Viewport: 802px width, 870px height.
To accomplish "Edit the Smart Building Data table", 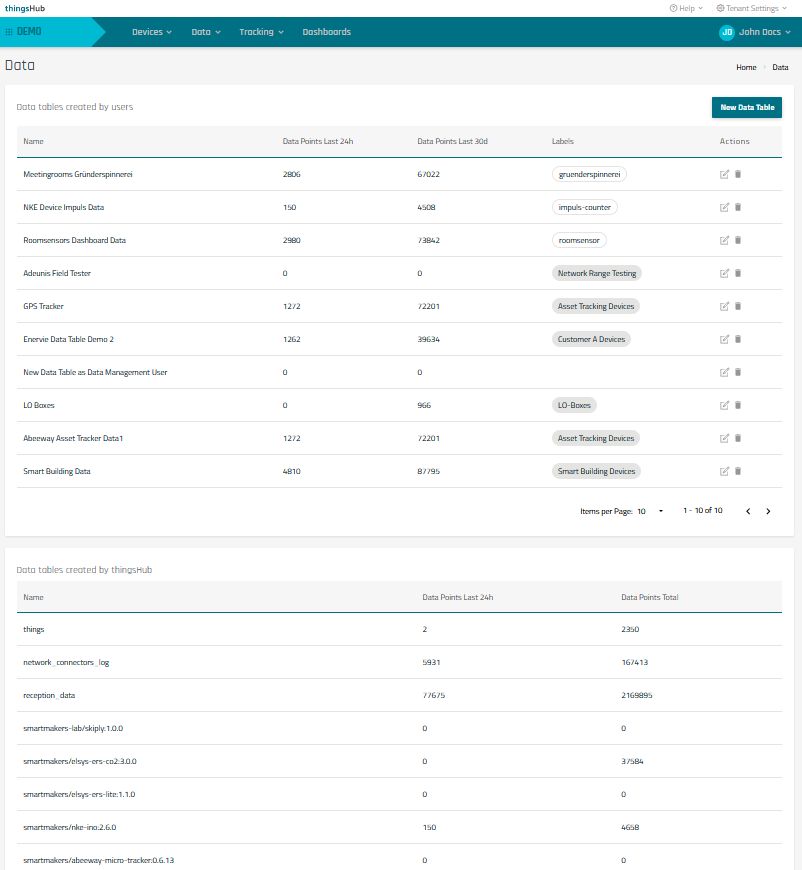I will click(x=724, y=471).
